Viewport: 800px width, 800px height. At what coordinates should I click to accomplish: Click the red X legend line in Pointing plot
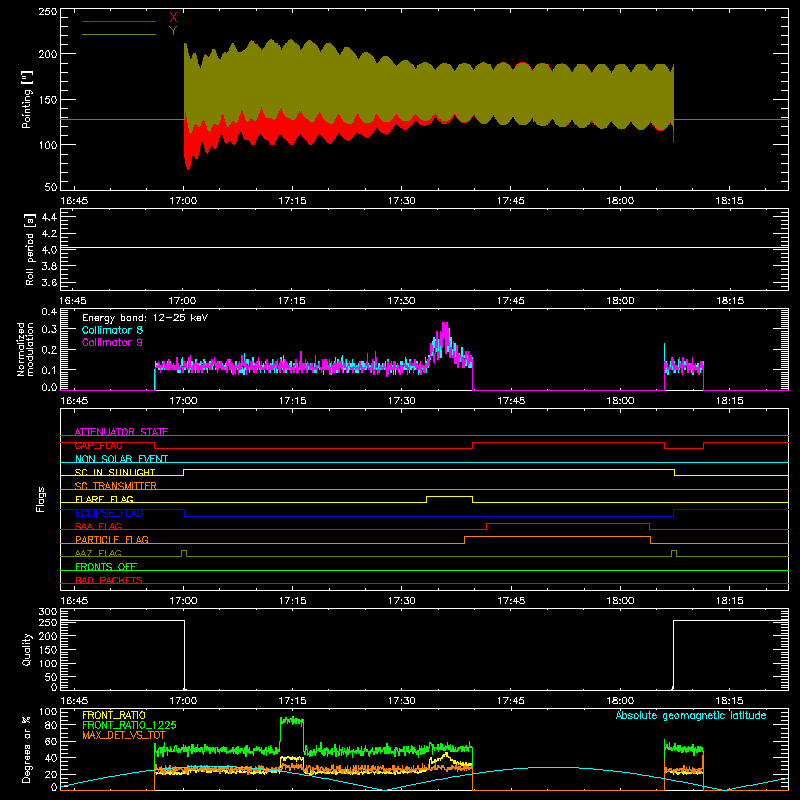(119, 21)
